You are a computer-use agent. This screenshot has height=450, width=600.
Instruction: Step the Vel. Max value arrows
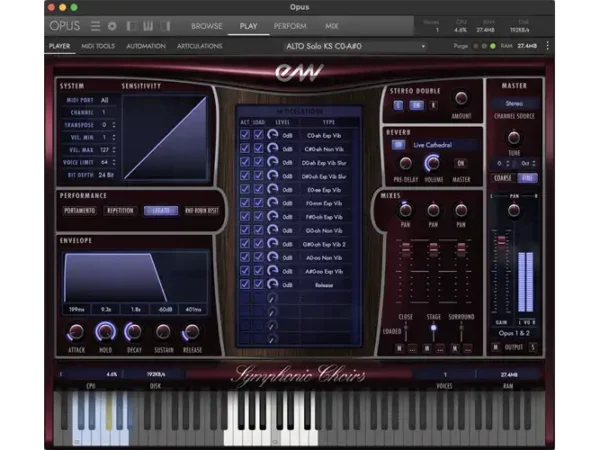[114, 150]
